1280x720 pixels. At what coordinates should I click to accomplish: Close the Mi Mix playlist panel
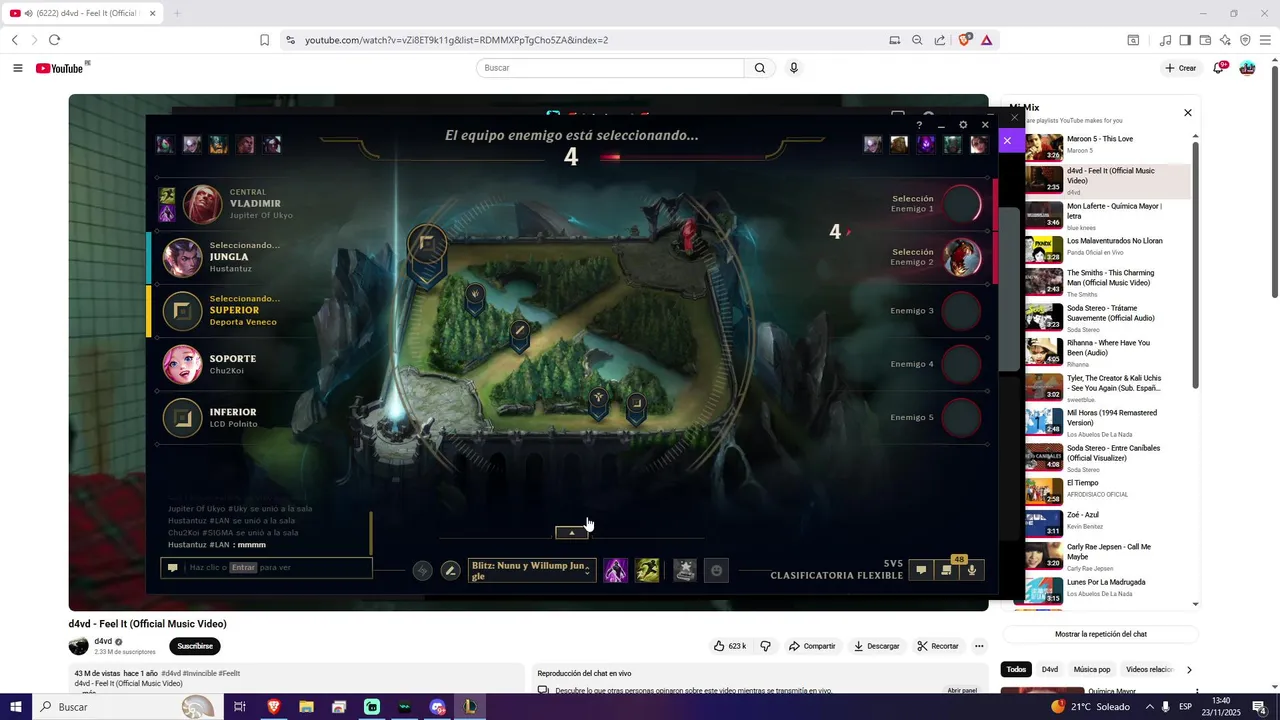[1188, 113]
